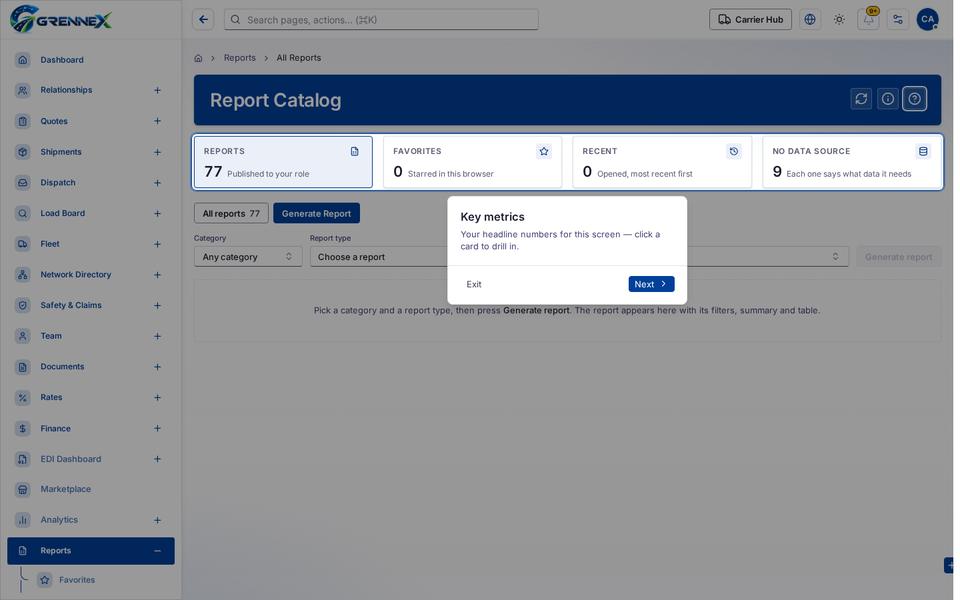960x600 pixels.
Task: Switch to the Generate Report tab
Action: (317, 213)
